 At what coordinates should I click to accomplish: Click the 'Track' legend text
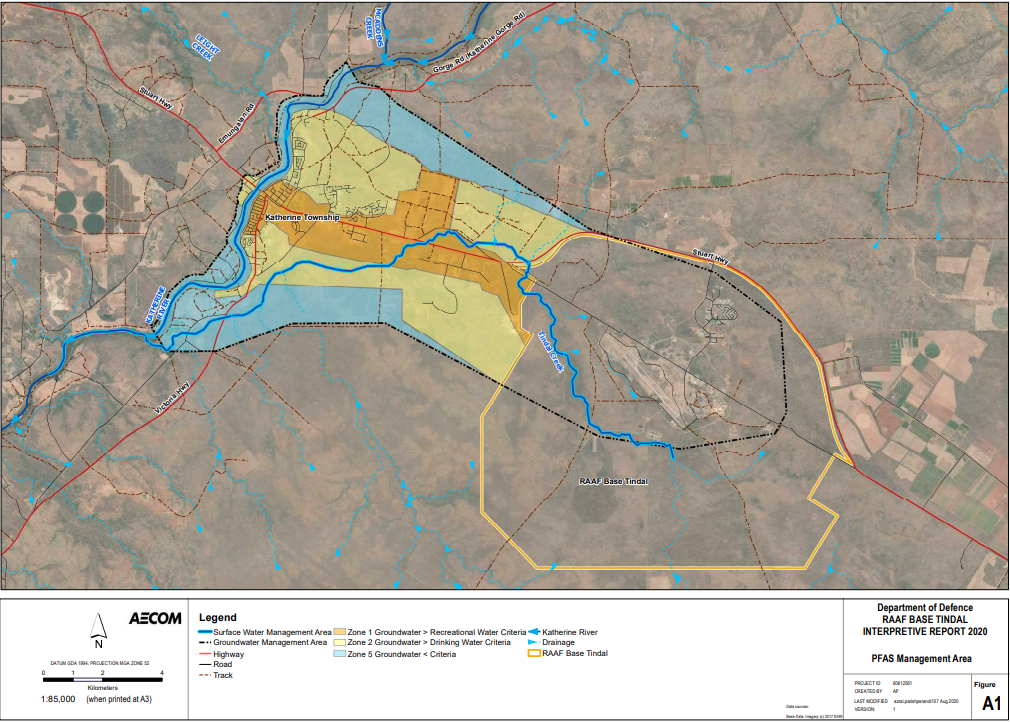pyautogui.click(x=223, y=676)
